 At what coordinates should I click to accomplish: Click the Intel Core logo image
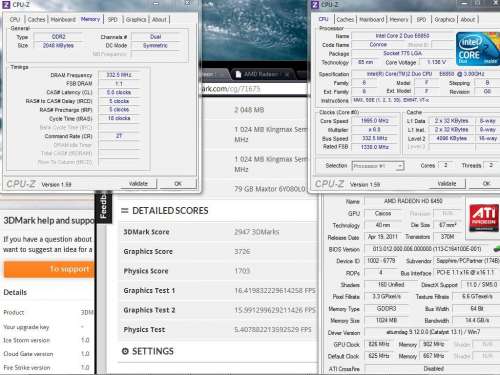478,48
